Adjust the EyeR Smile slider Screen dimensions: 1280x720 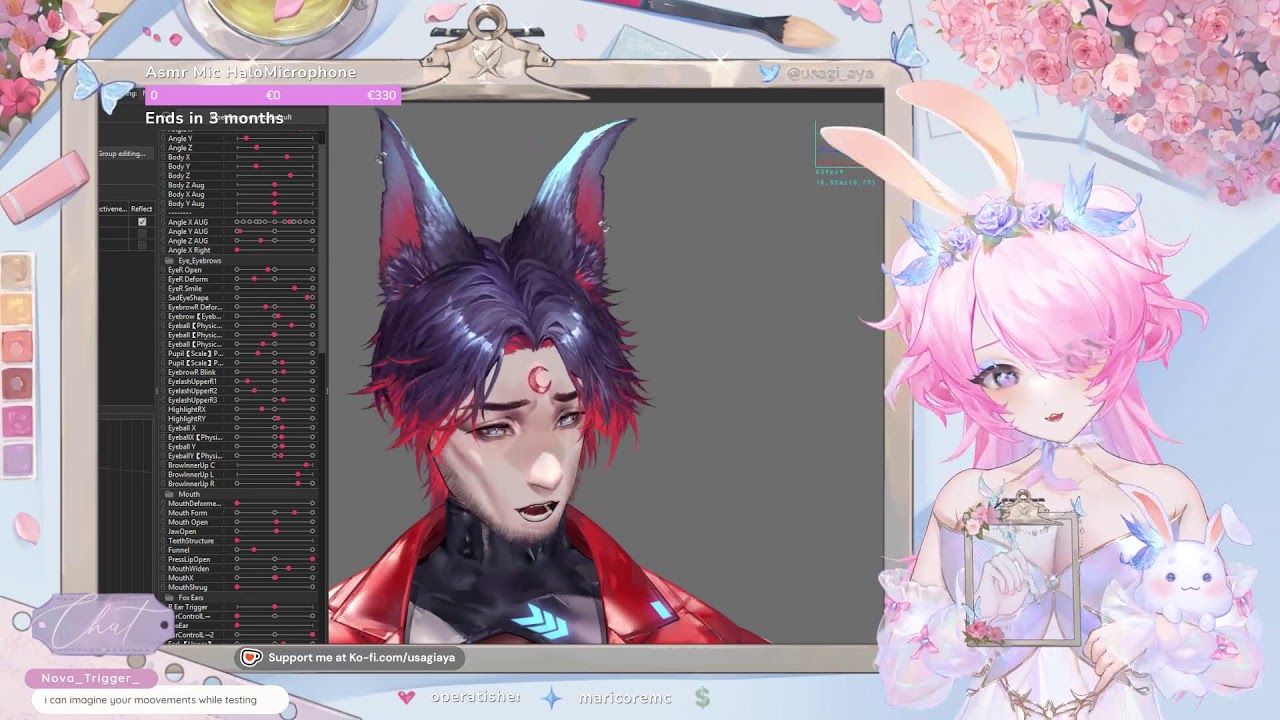pos(275,288)
